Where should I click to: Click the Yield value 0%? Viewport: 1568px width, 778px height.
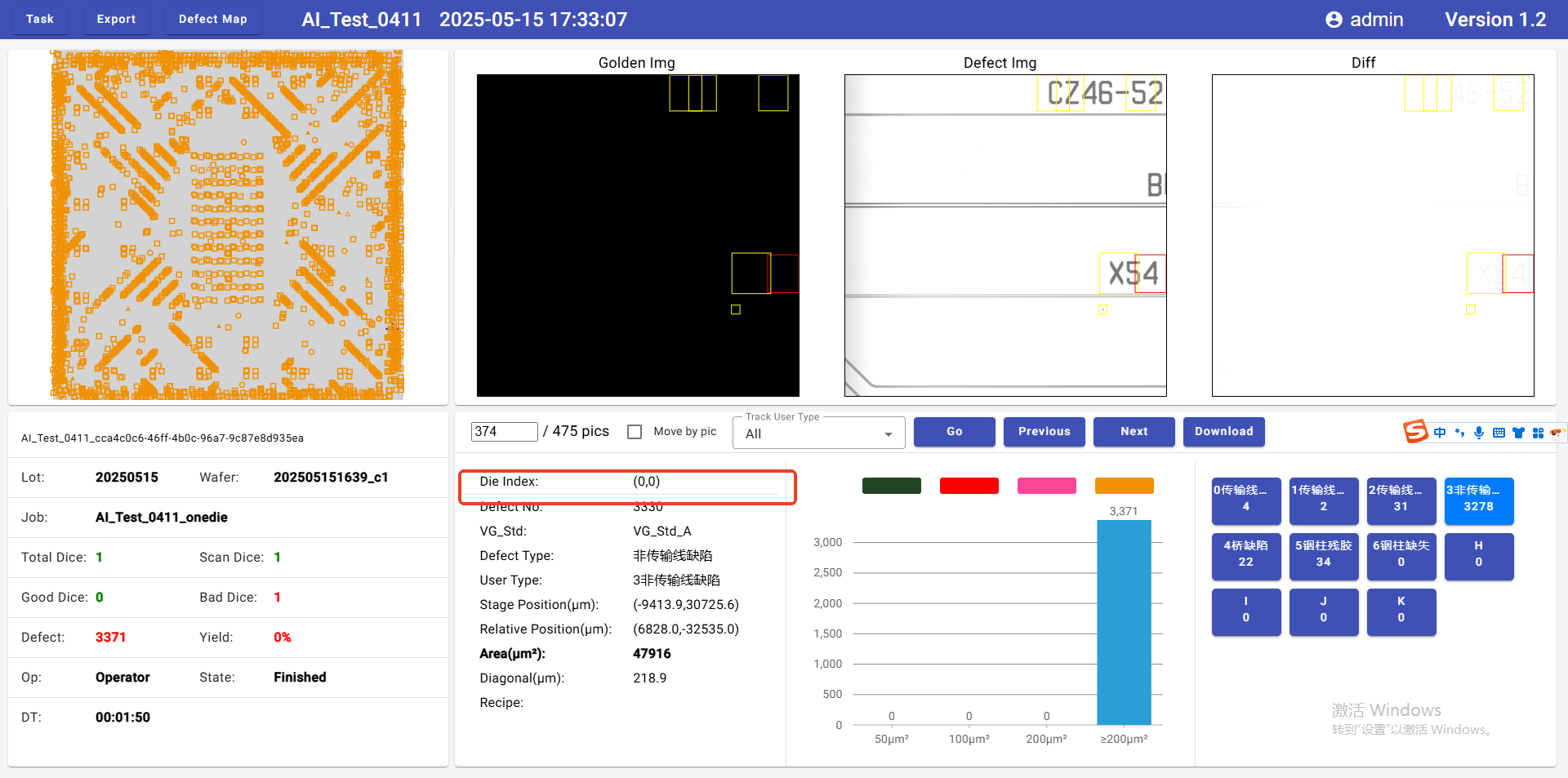[x=283, y=638]
